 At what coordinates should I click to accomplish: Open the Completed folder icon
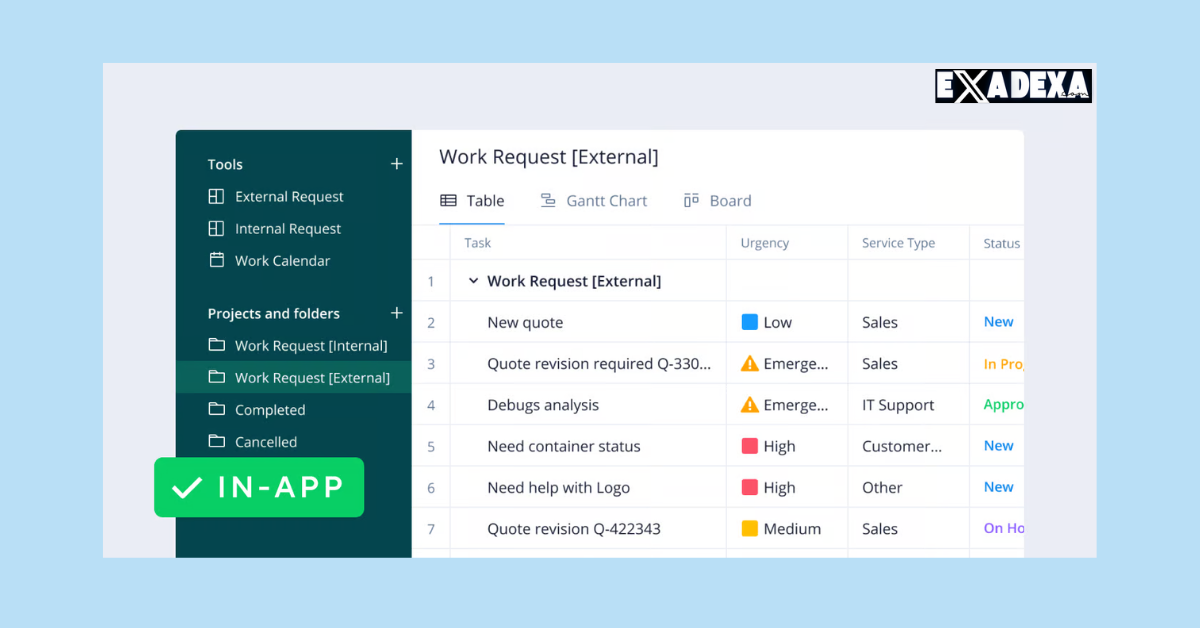pyautogui.click(x=216, y=409)
